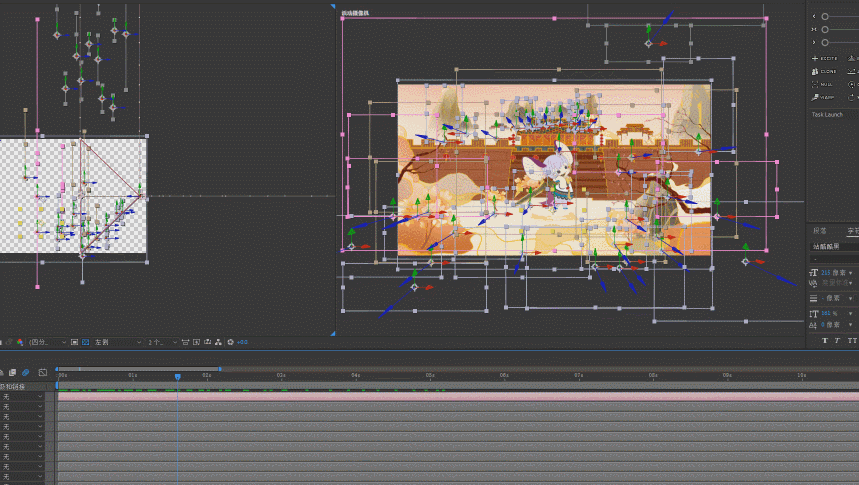
Task: Toggle the transparency grid button
Action: click(x=85, y=342)
